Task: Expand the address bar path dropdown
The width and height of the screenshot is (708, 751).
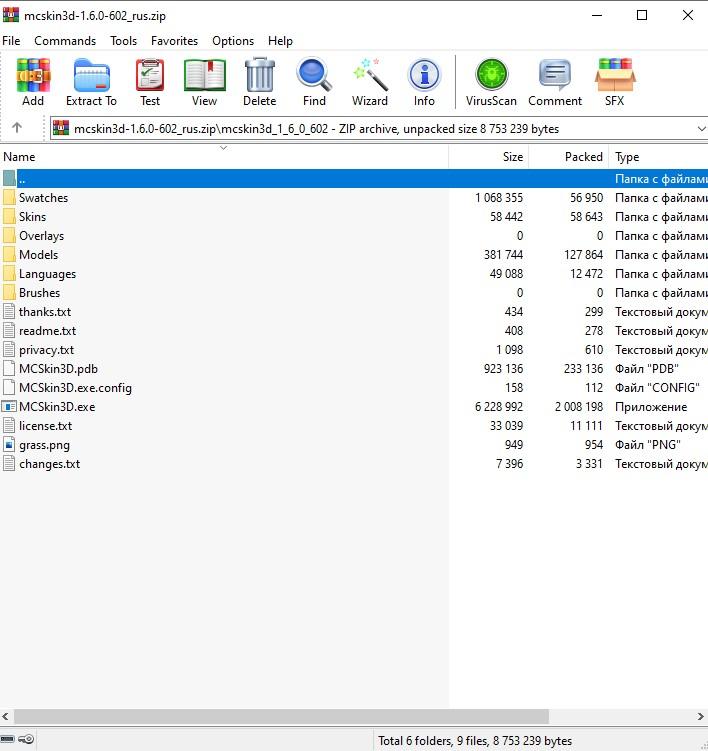Action: [x=701, y=128]
